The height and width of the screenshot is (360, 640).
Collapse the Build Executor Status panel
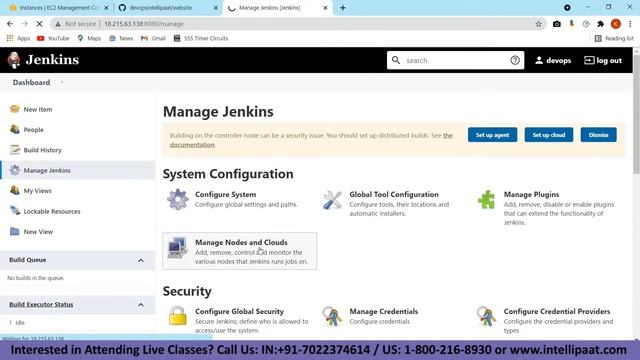141,305
